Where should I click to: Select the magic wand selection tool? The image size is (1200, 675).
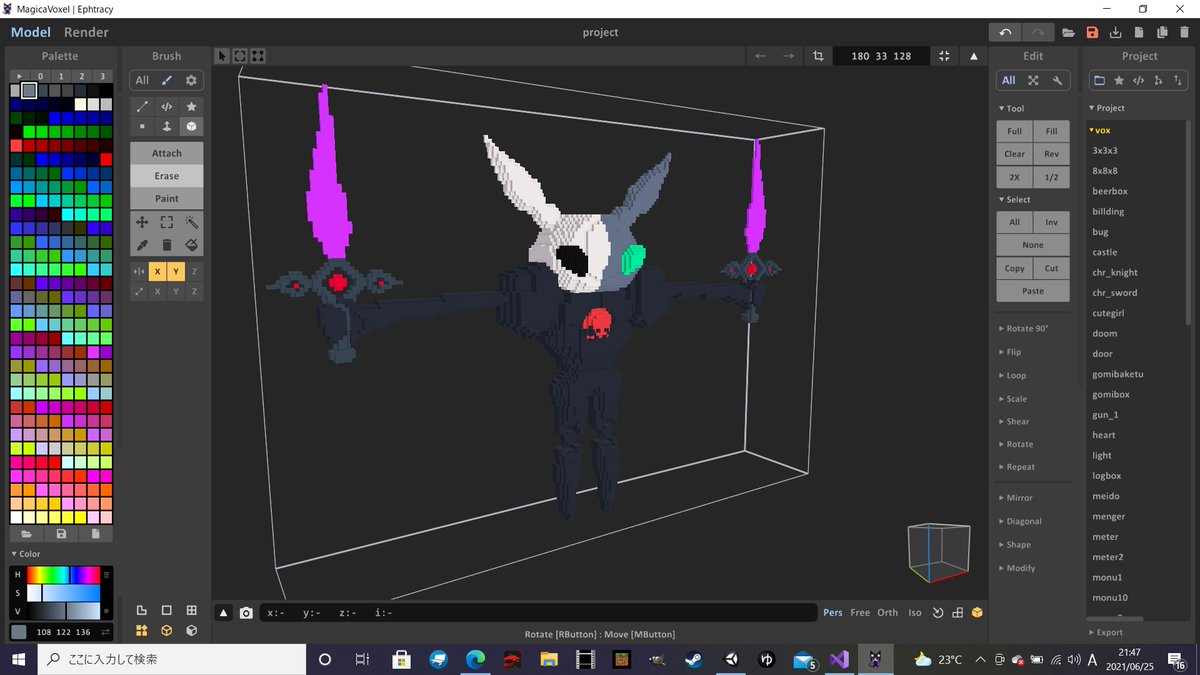[x=191, y=223]
